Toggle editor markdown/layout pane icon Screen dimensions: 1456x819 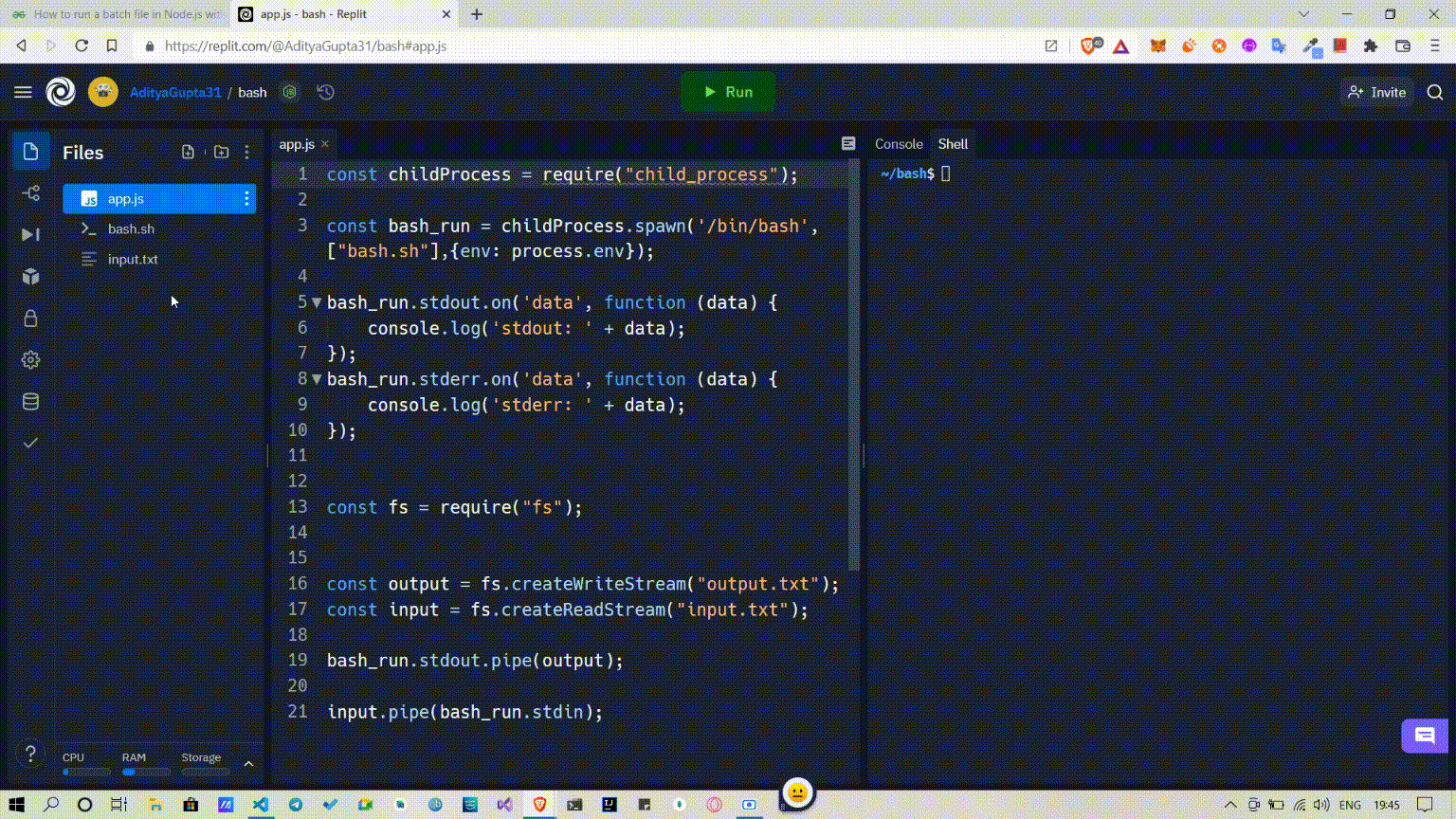click(x=848, y=144)
